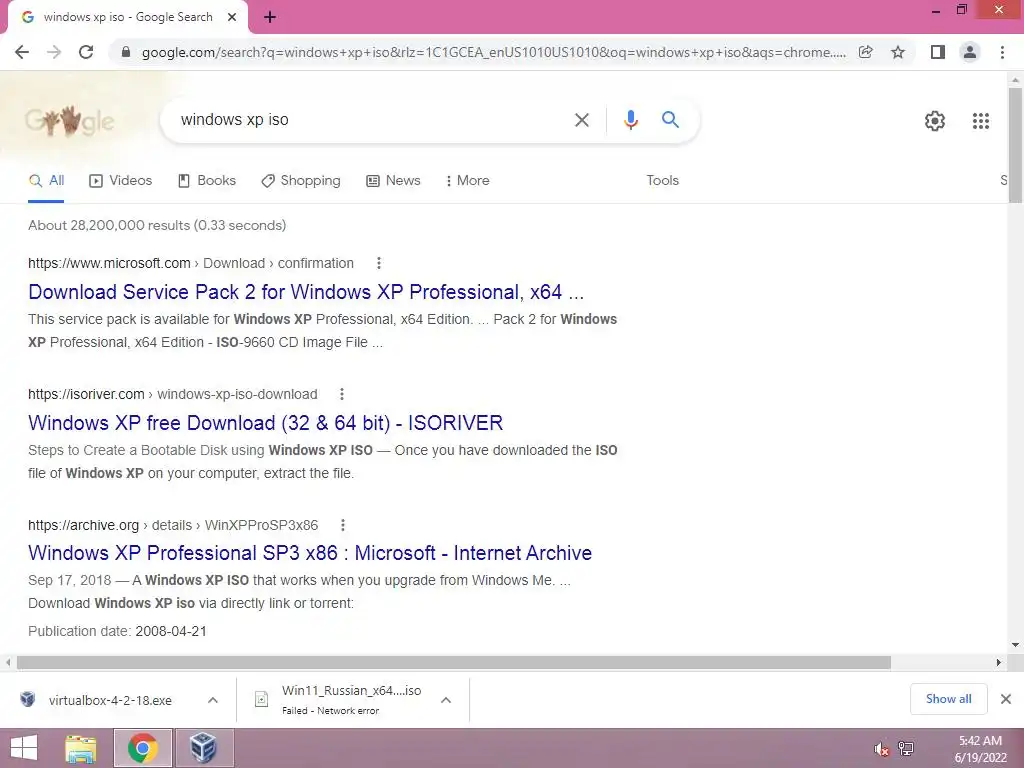This screenshot has width=1024, height=768.
Task: Open Google quick settings gear
Action: click(935, 121)
